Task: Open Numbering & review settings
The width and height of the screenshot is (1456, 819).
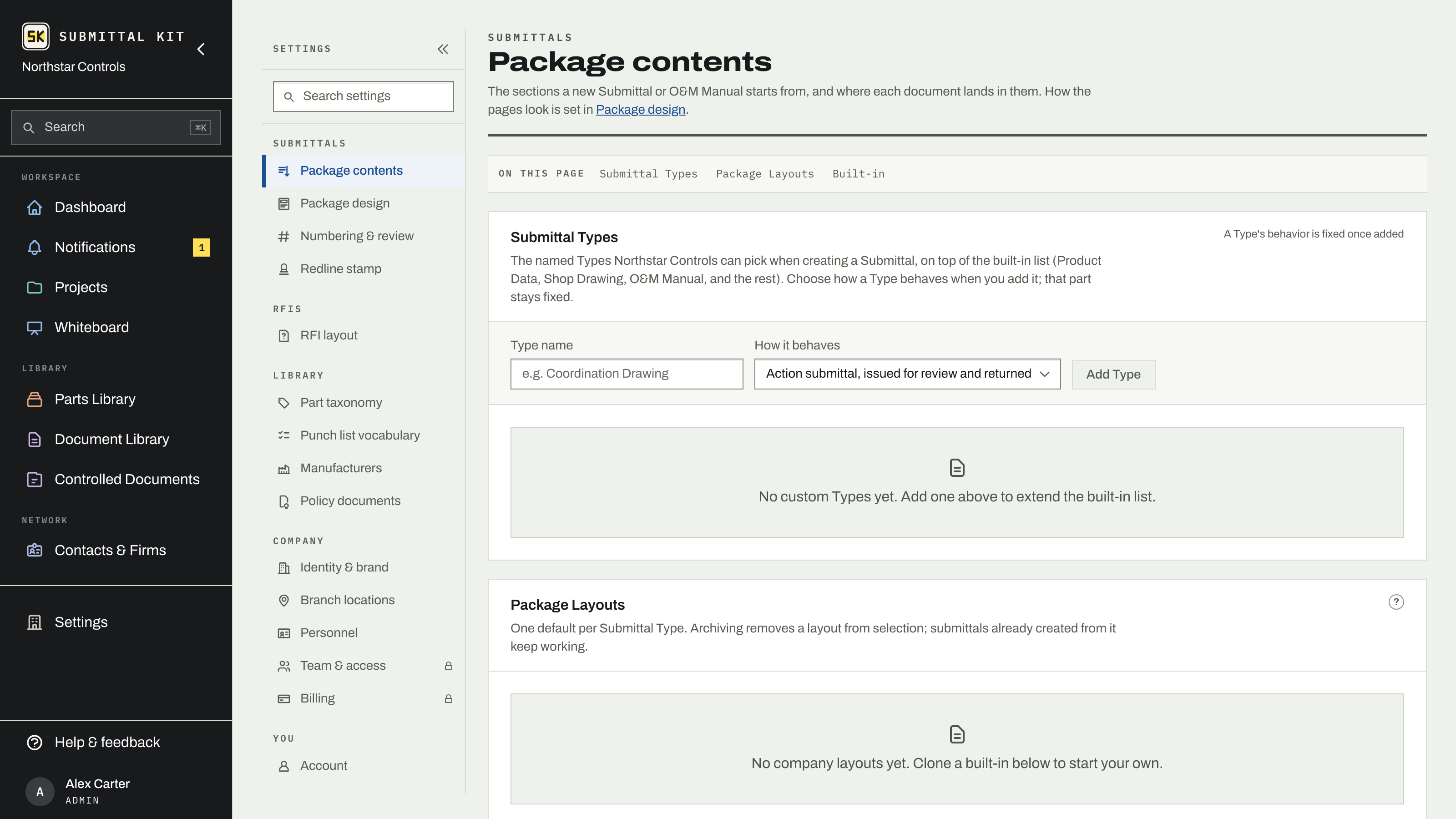Action: (364, 236)
